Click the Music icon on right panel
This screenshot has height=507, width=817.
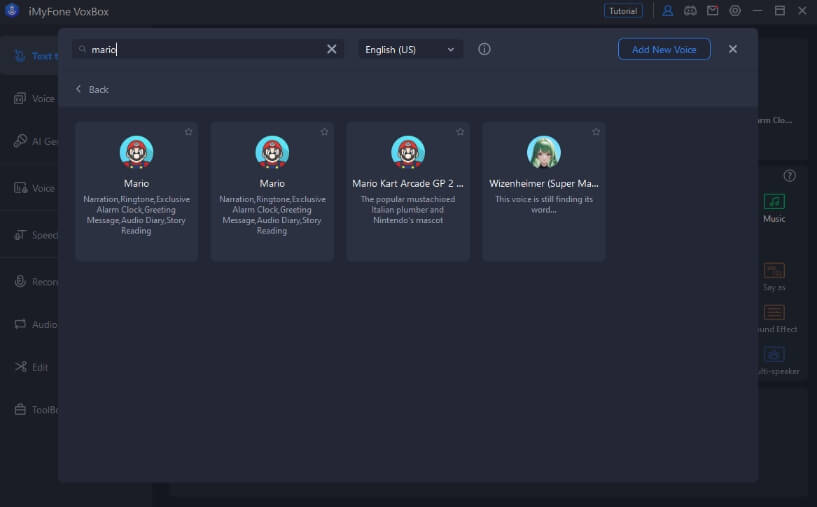[x=774, y=202]
